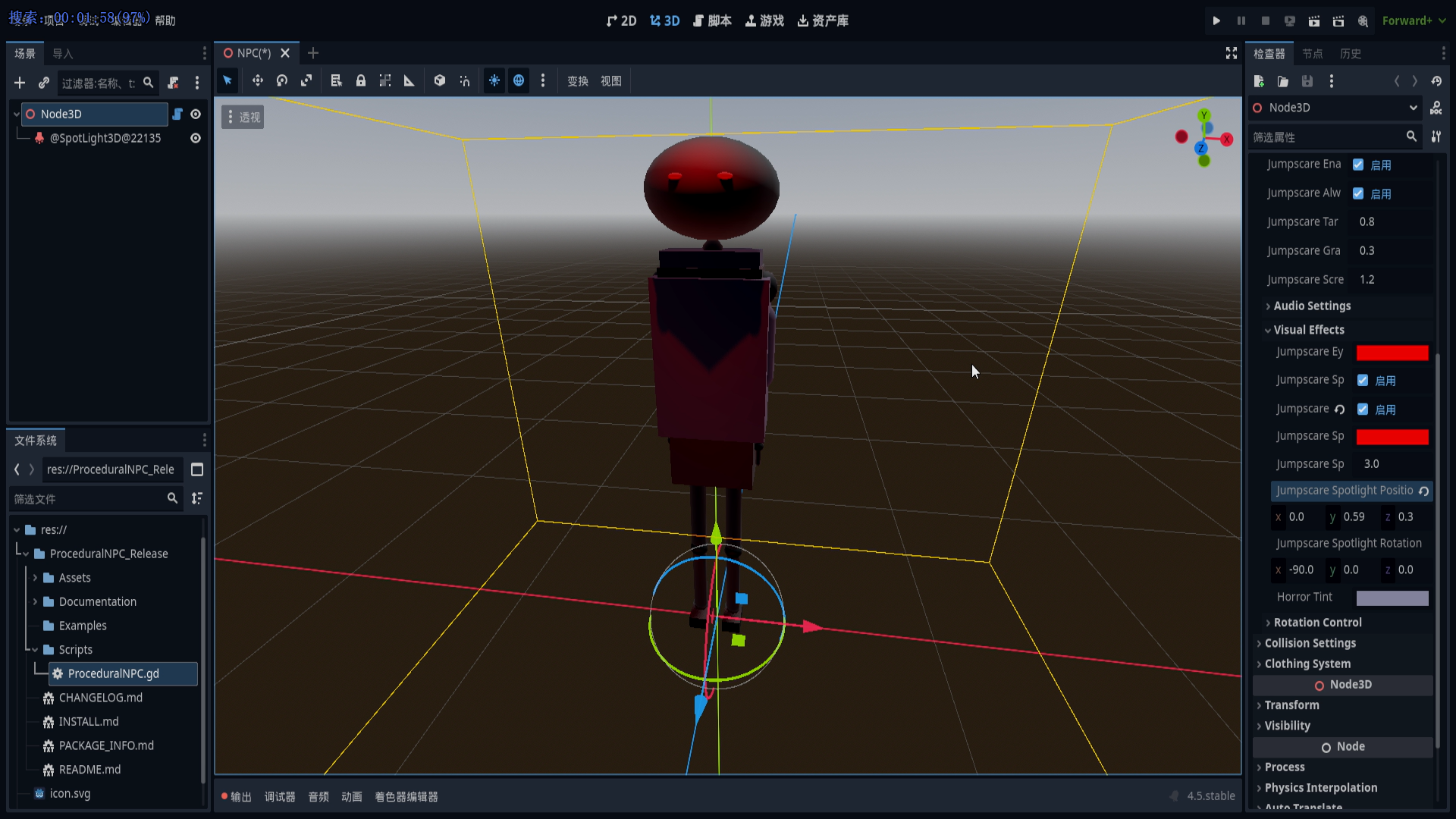The width and height of the screenshot is (1456, 819).
Task: Toggle the preview sunlight icon
Action: [x=494, y=80]
